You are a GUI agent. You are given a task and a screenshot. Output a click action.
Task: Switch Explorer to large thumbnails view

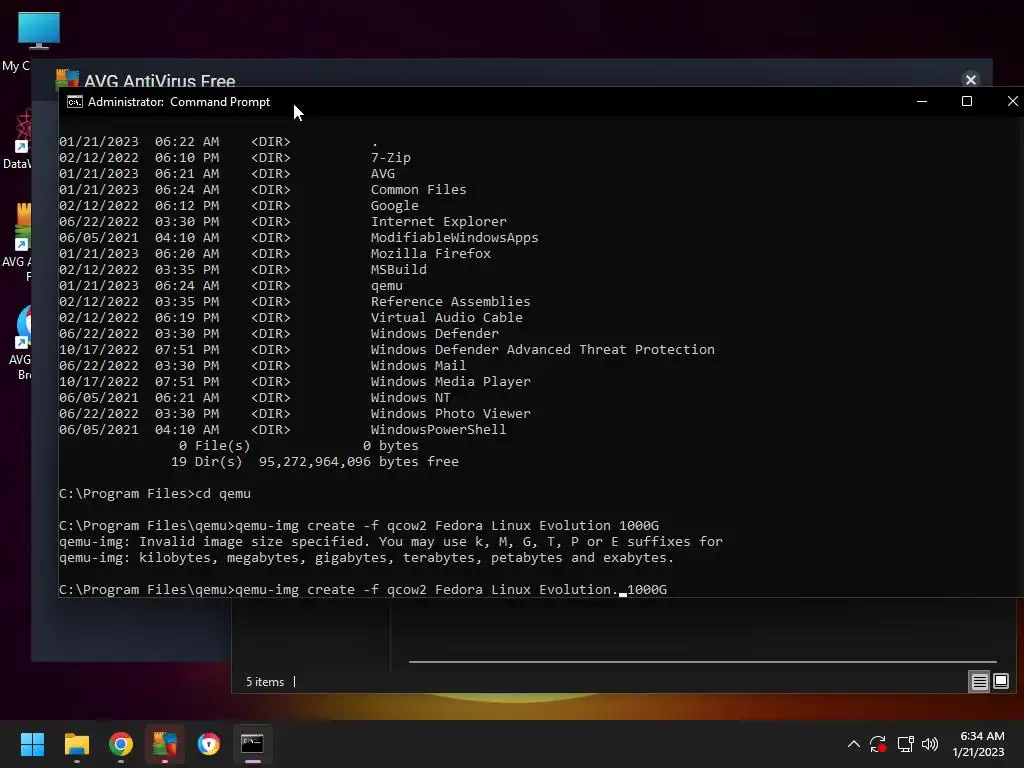coord(1001,682)
